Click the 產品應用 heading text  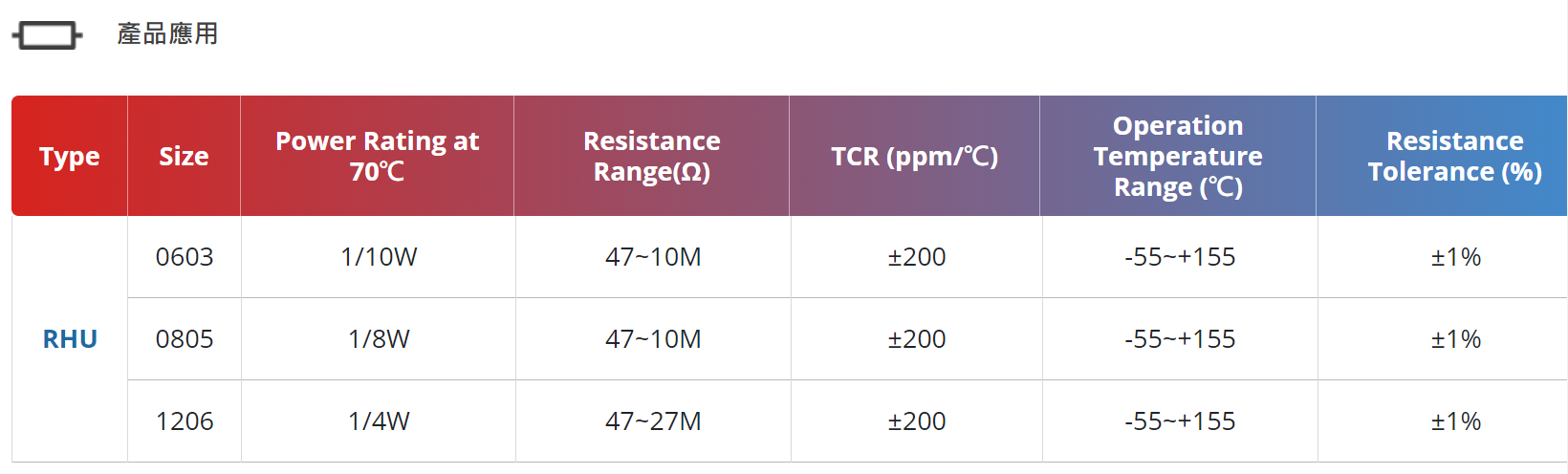167,34
